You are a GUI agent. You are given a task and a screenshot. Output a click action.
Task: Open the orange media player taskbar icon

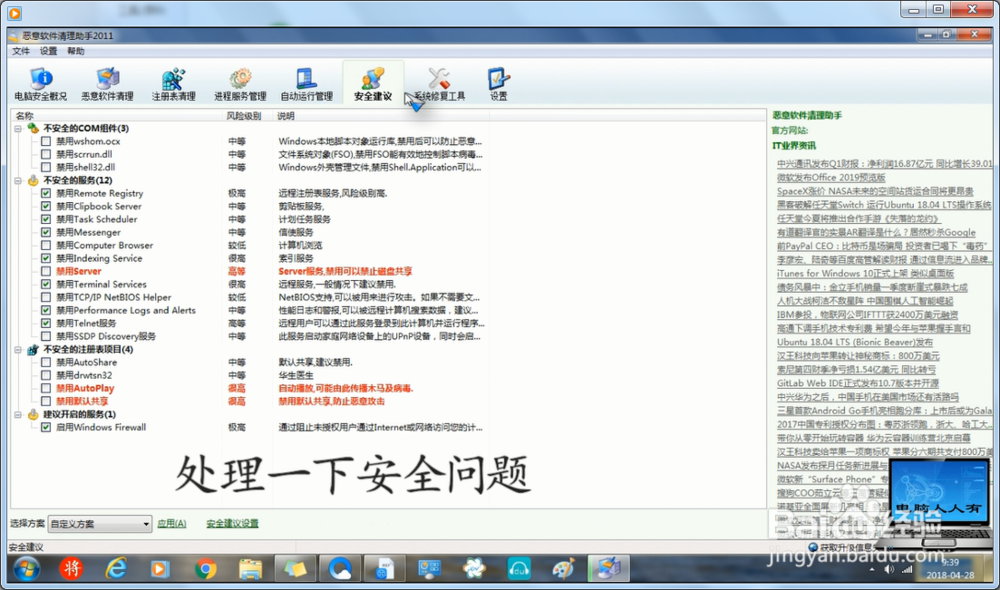(159, 568)
